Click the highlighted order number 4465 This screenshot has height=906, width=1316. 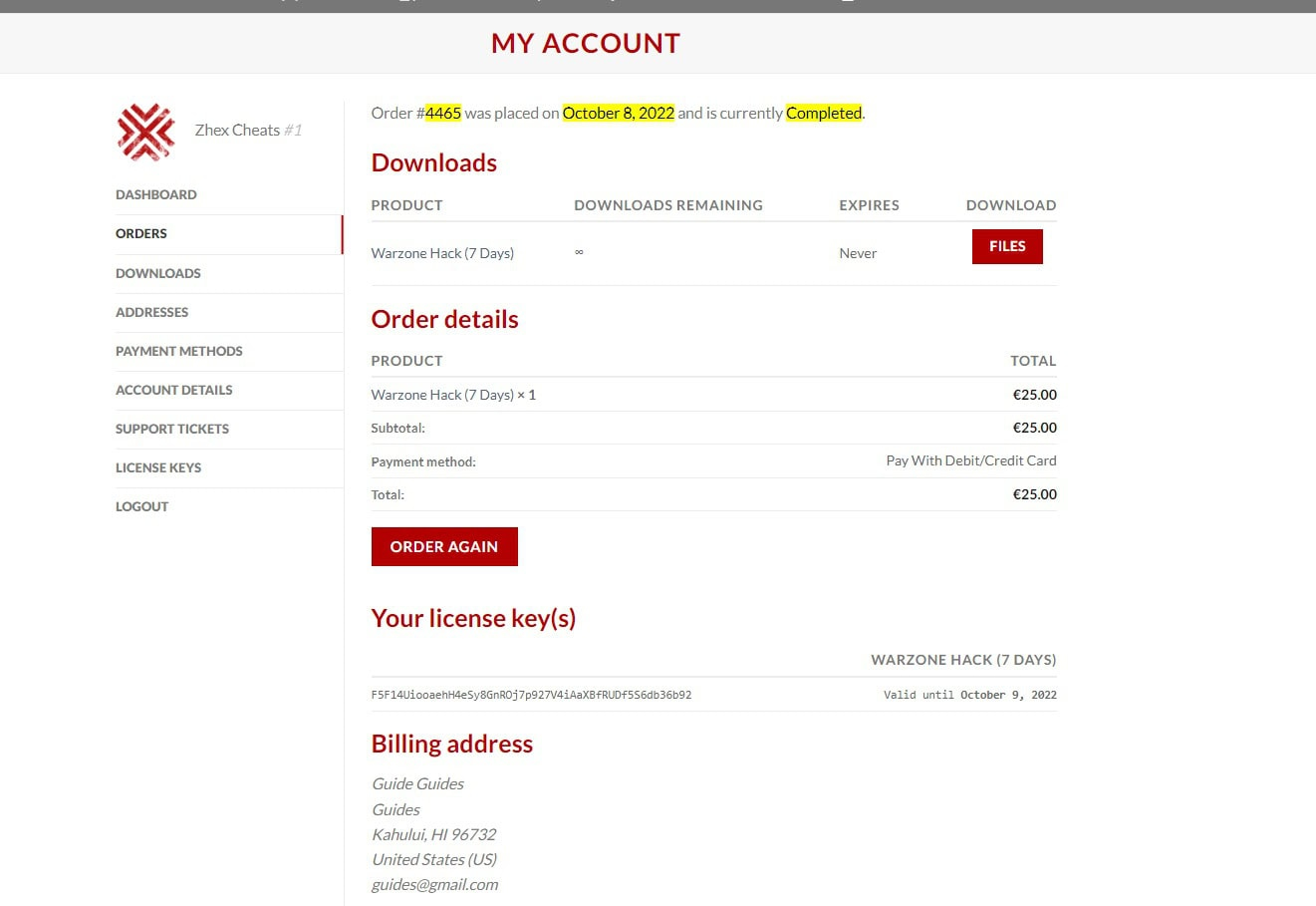442,113
